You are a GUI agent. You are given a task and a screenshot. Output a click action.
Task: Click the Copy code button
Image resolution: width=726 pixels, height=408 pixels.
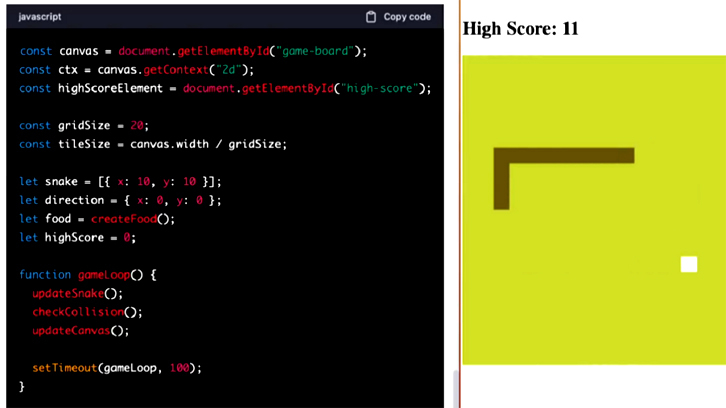[x=406, y=17]
